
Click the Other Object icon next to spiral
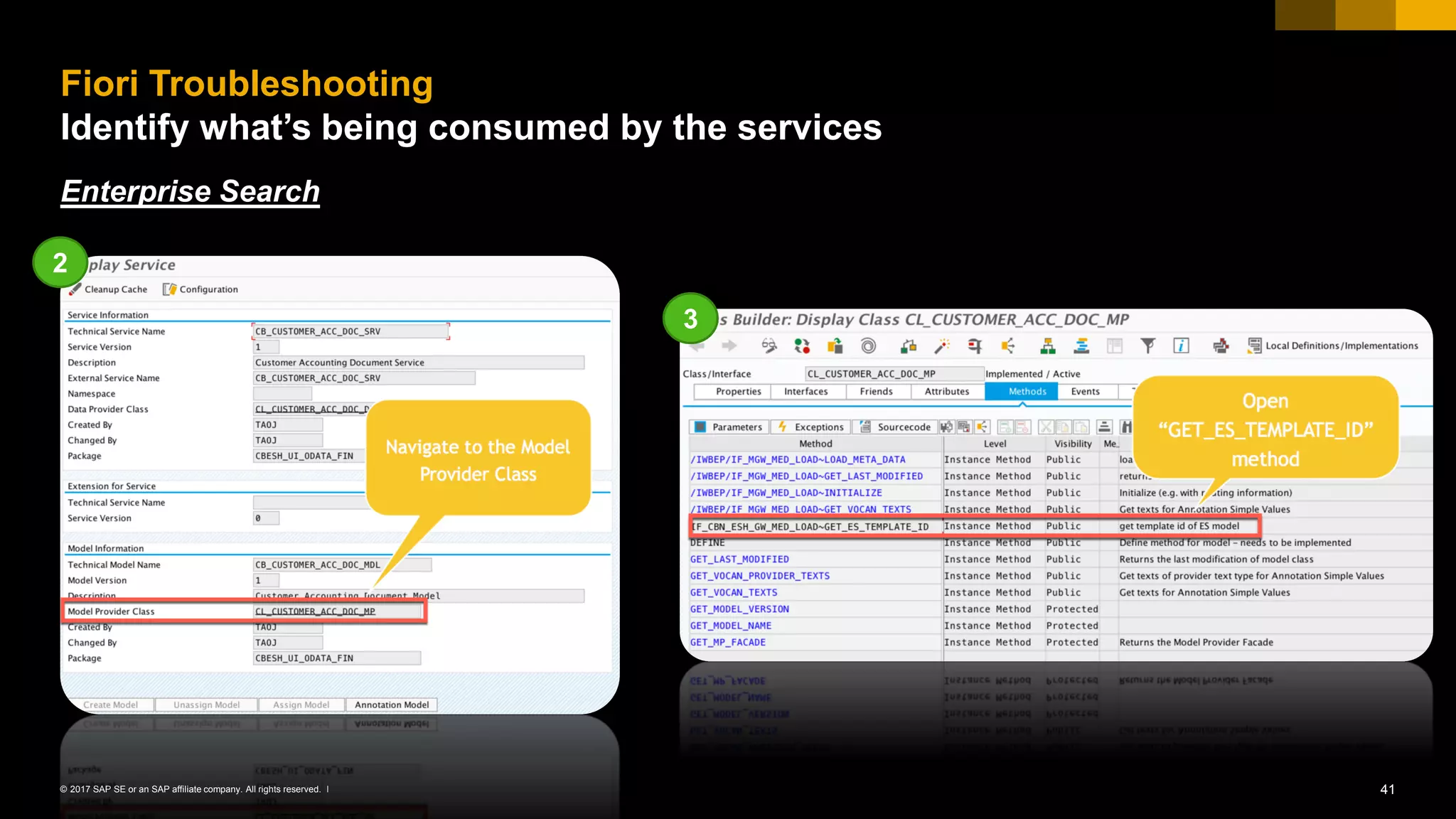pos(908,346)
